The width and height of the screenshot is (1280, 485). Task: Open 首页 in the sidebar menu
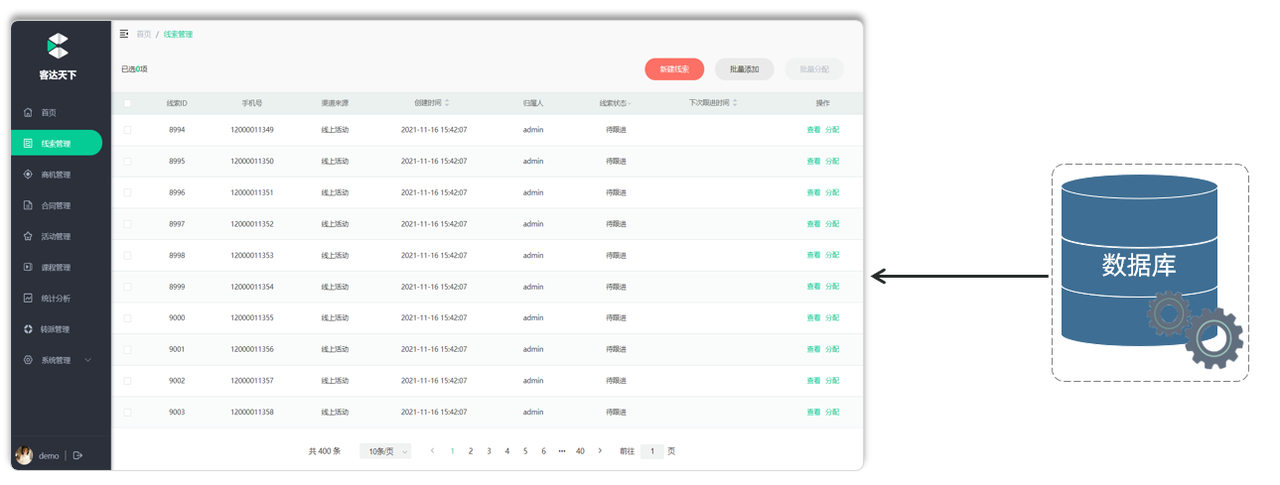click(49, 113)
